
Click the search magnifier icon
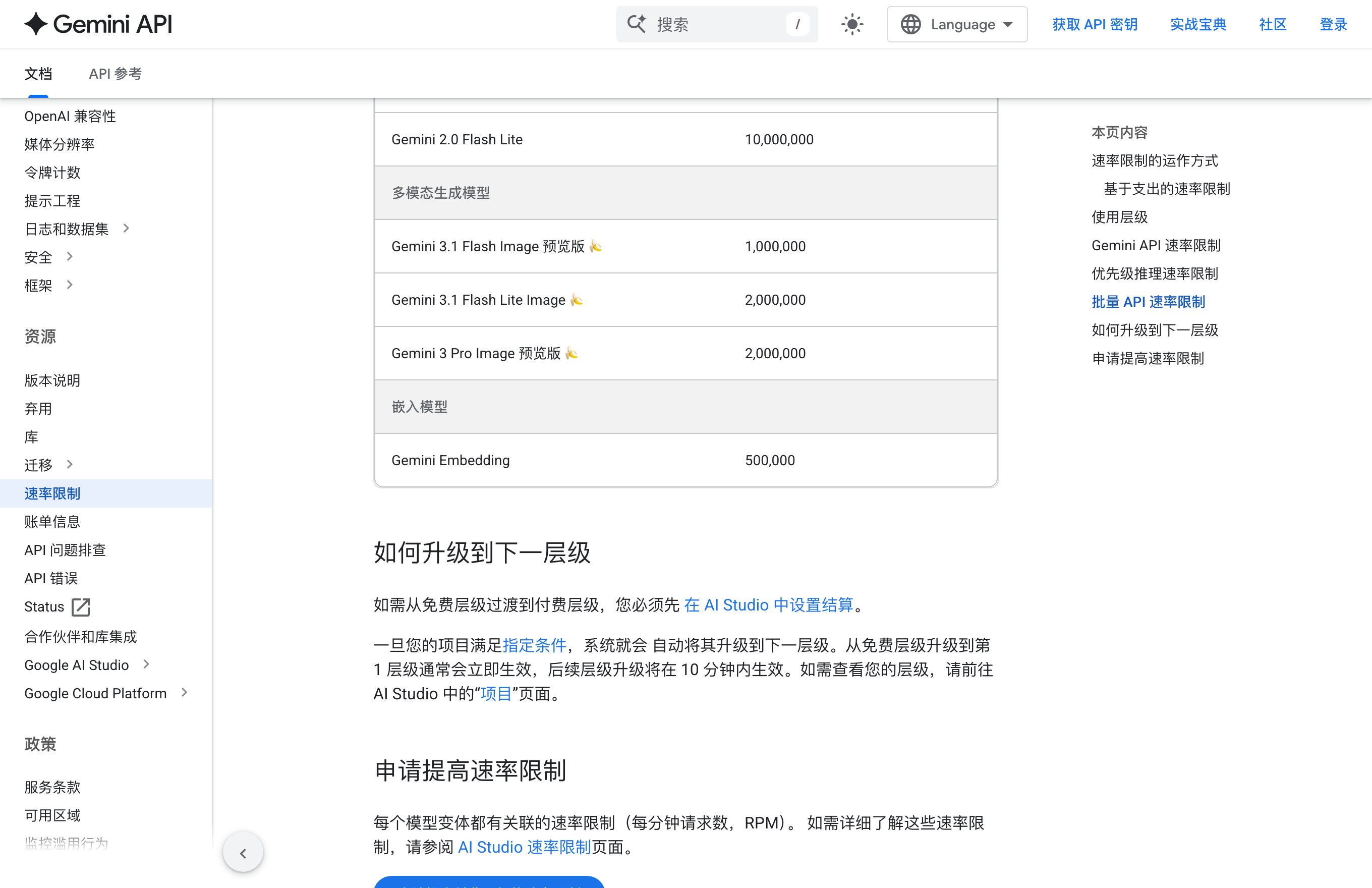coord(637,24)
